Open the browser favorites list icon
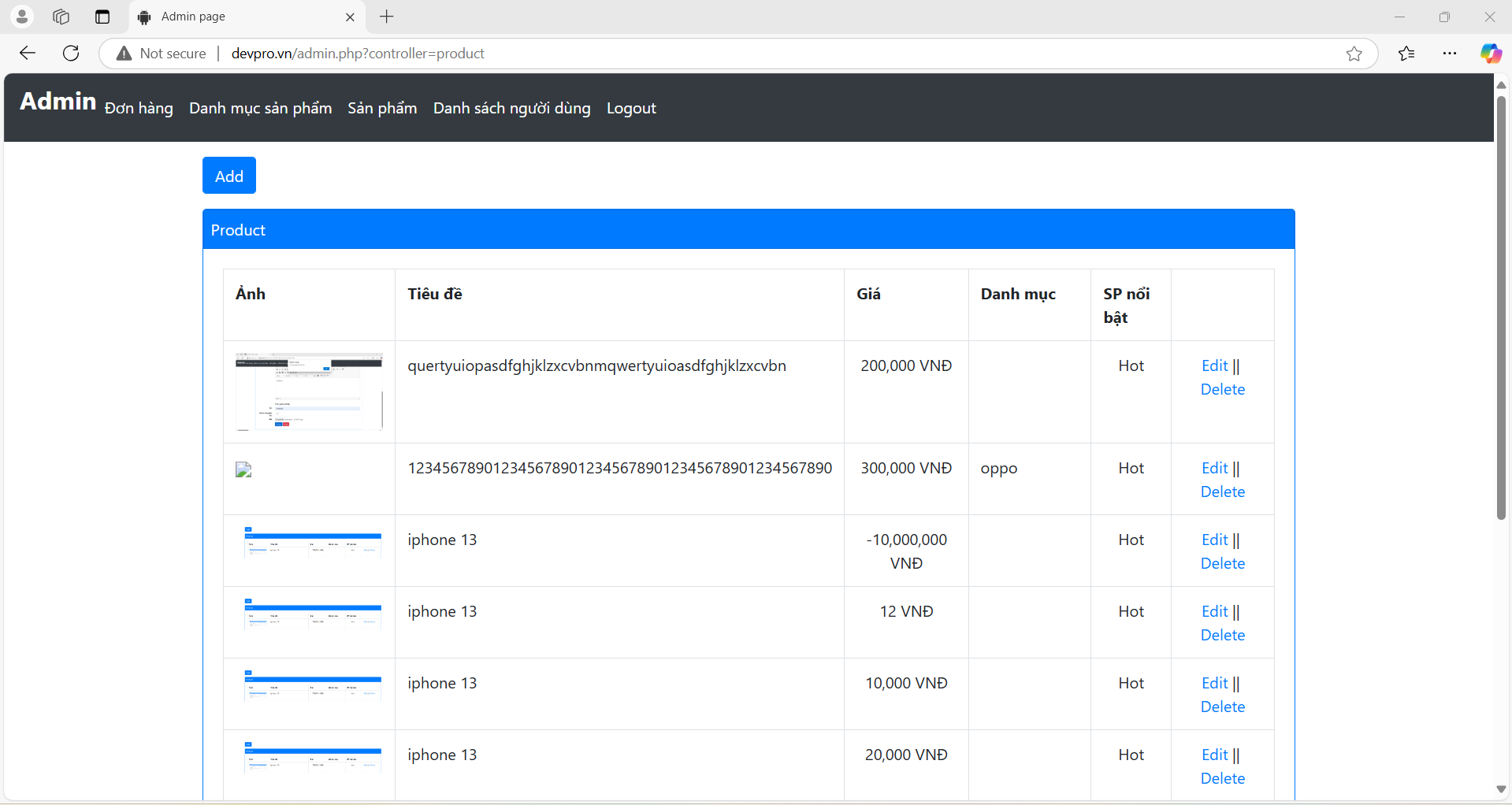Screen dimensions: 1512x805 pyautogui.click(x=1406, y=54)
